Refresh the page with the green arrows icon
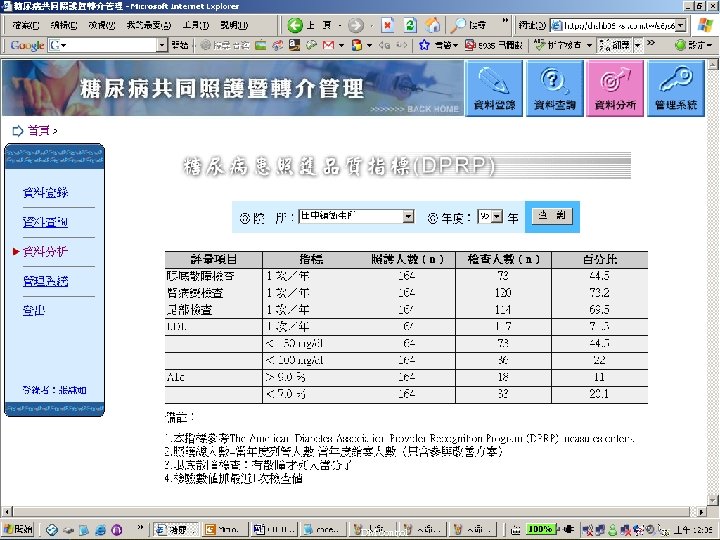 410,25
